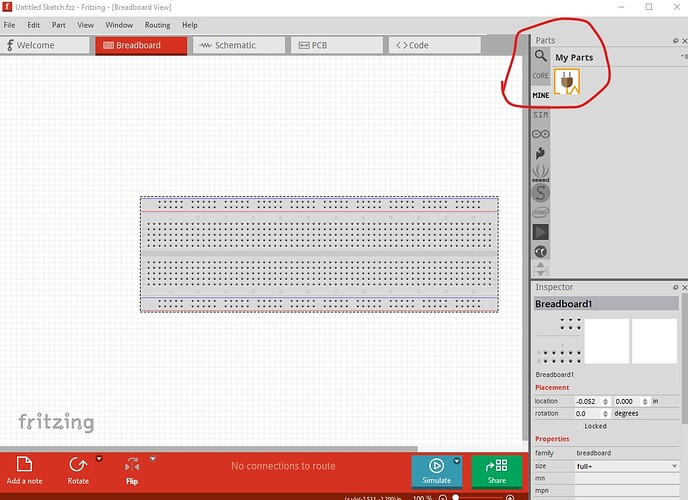Click the rotation degrees input field
Screen dimensions: 688x500
592,413
